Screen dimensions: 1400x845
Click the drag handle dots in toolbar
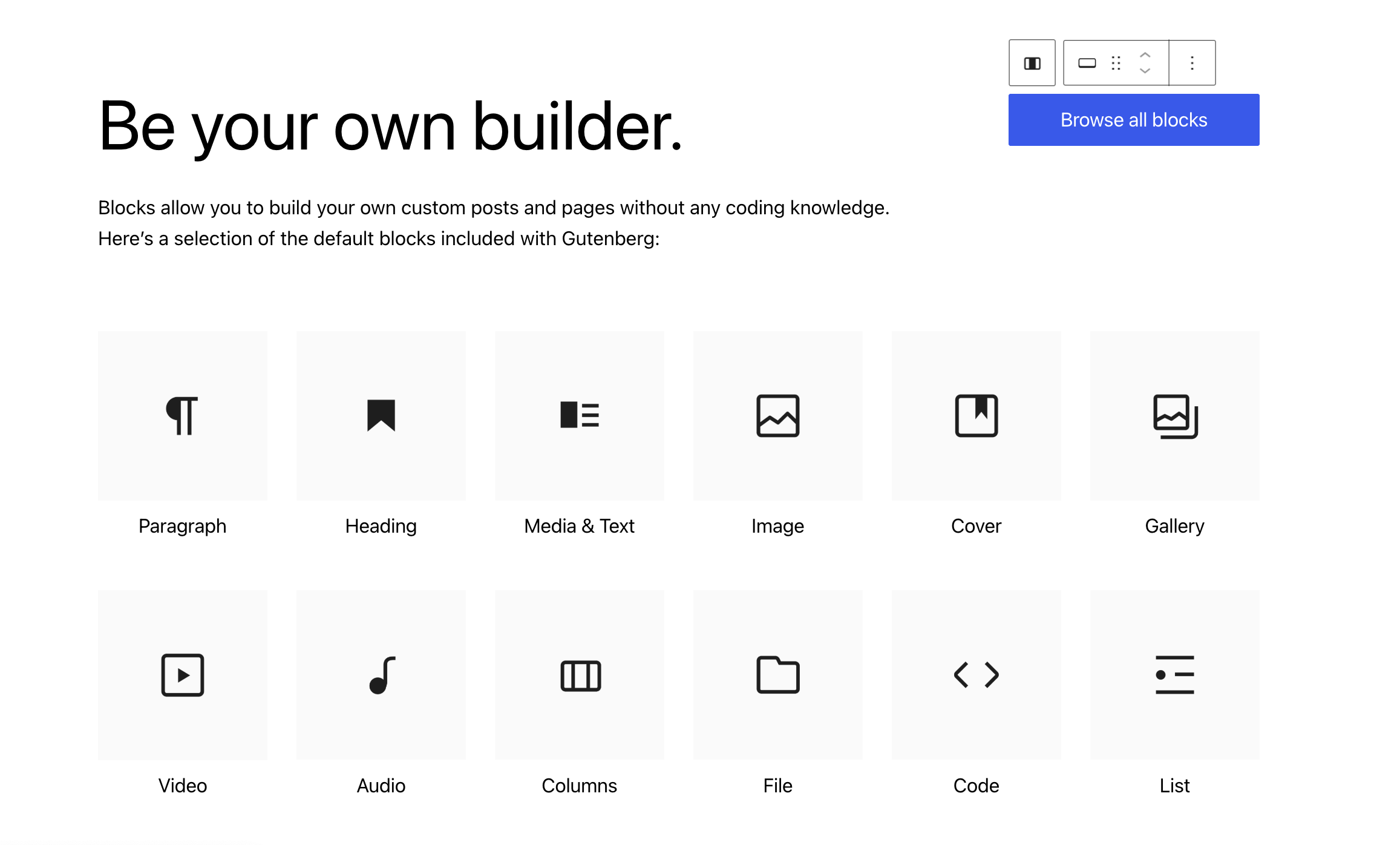(x=1116, y=63)
